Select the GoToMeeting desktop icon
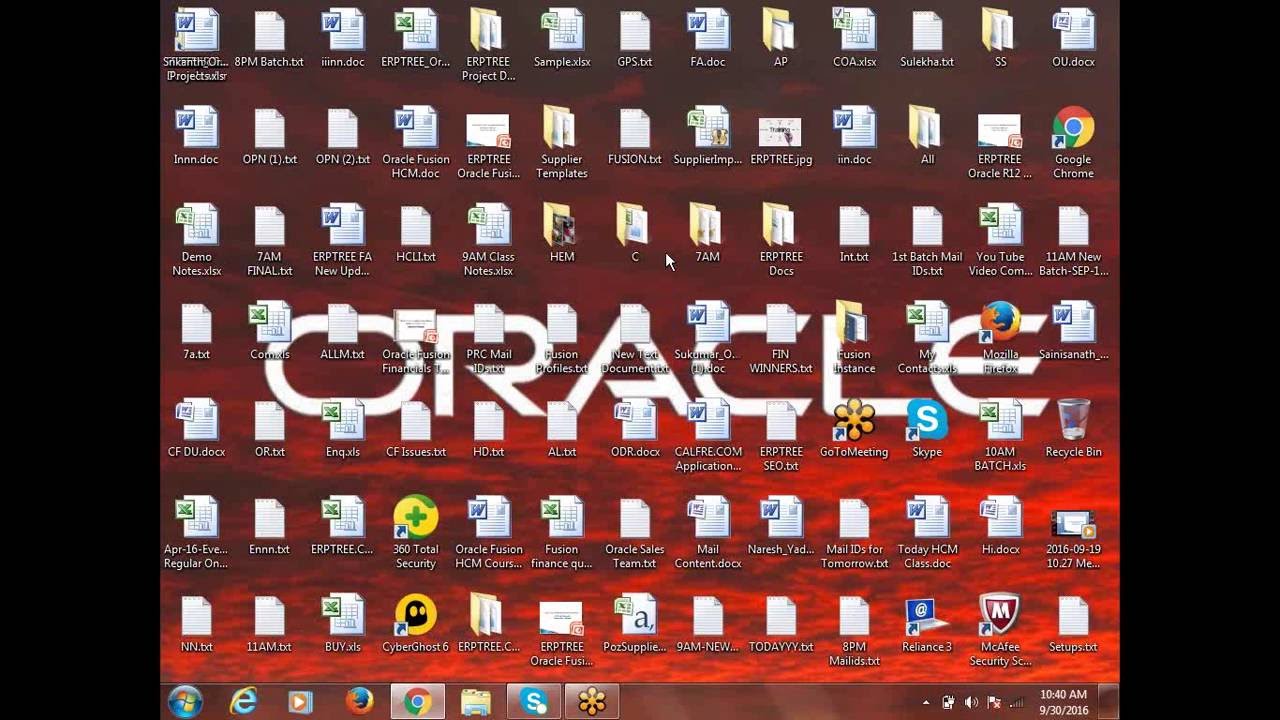Image resolution: width=1280 pixels, height=720 pixels. coord(854,430)
